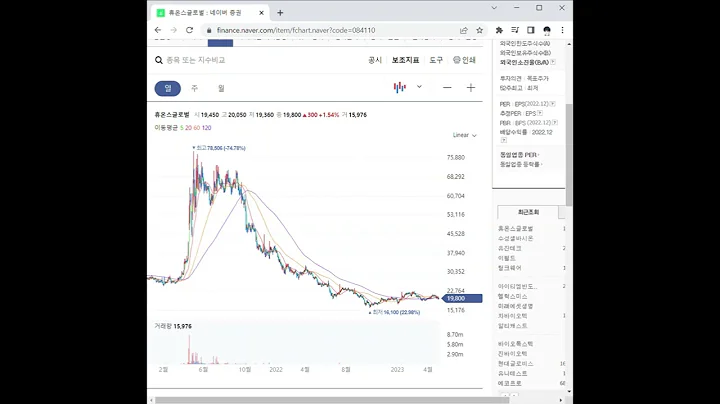720x404 pixels.
Task: Open 배당수익률 help icon
Action: [504, 140]
